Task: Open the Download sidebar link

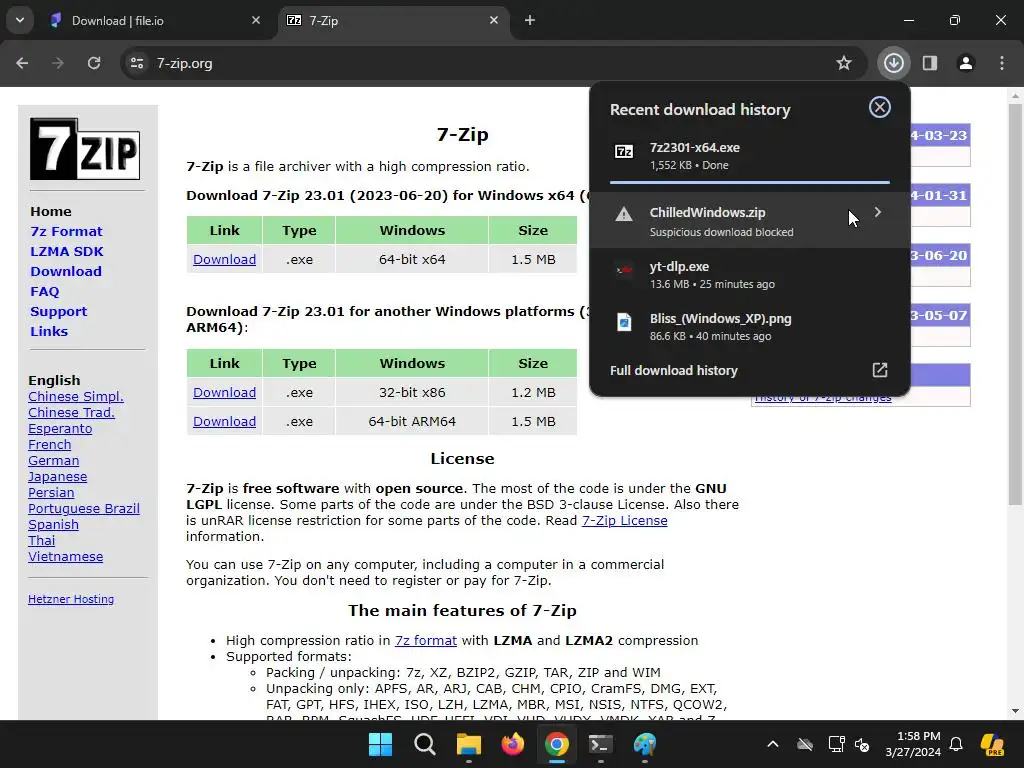Action: (66, 272)
